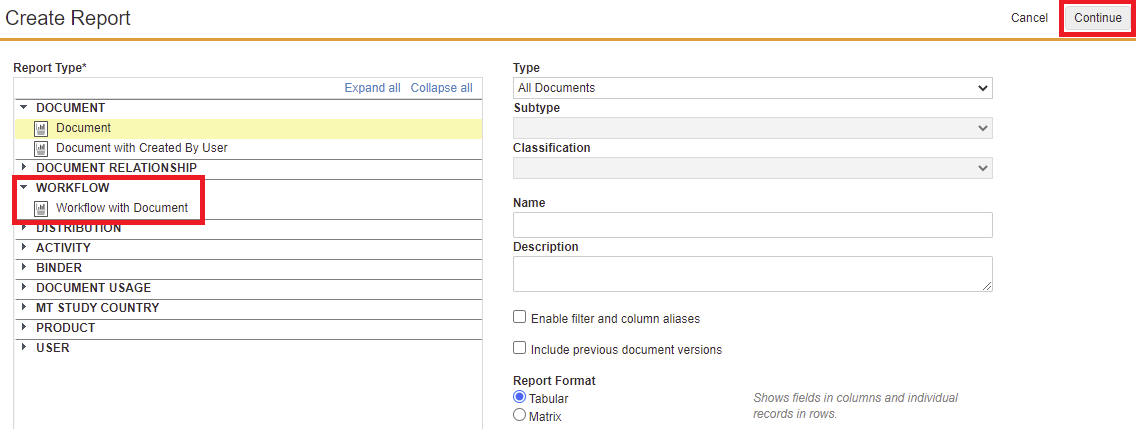Select Workflow with Document report type

point(121,208)
